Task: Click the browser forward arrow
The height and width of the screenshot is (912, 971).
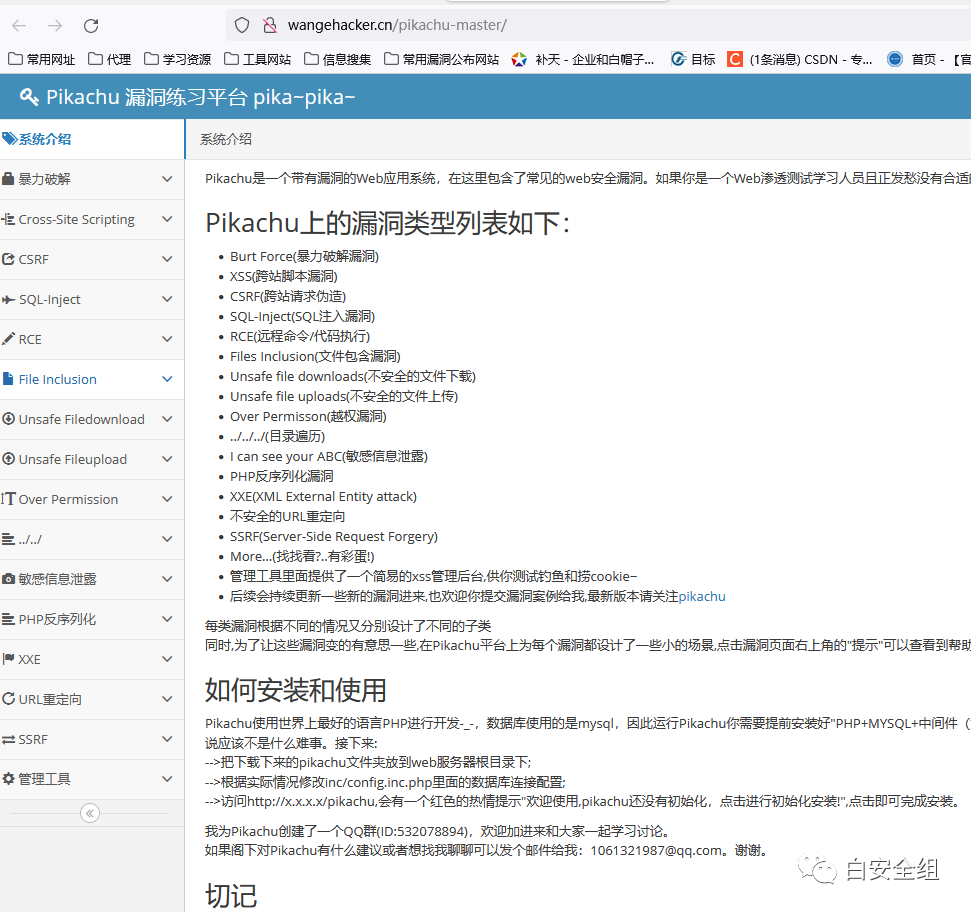Action: [55, 25]
